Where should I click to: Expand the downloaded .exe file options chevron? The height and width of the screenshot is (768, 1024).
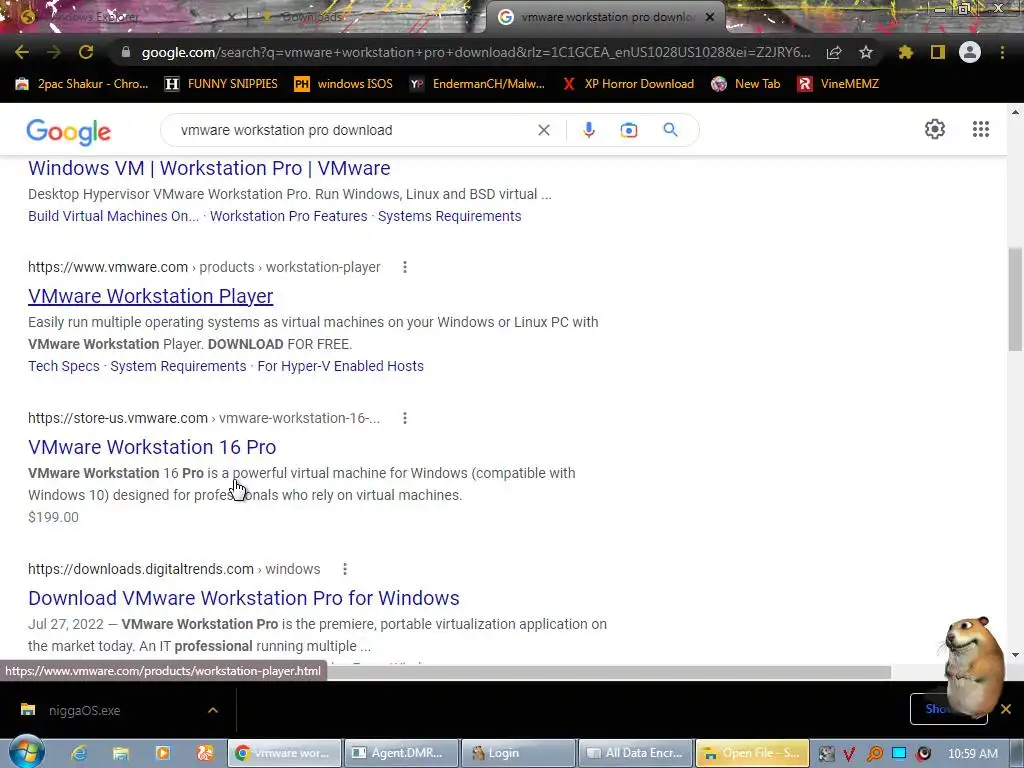tap(213, 710)
